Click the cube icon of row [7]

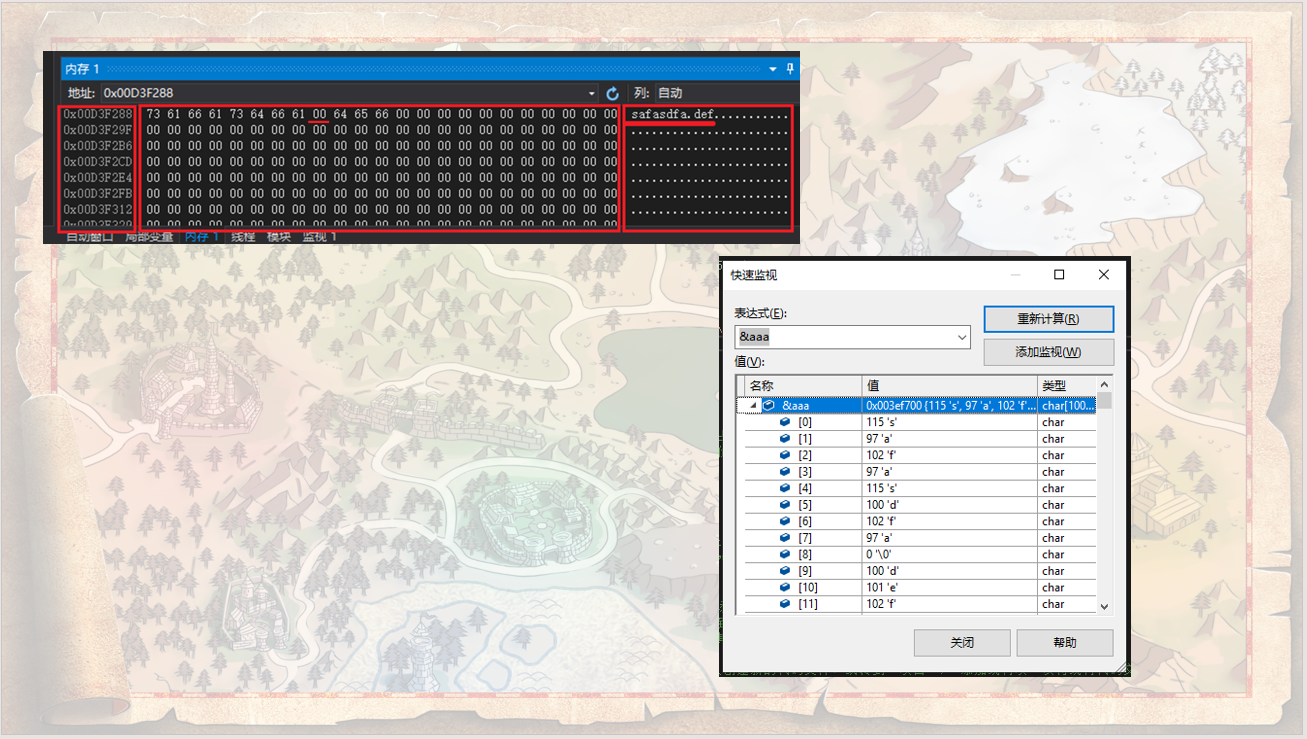[x=785, y=538]
